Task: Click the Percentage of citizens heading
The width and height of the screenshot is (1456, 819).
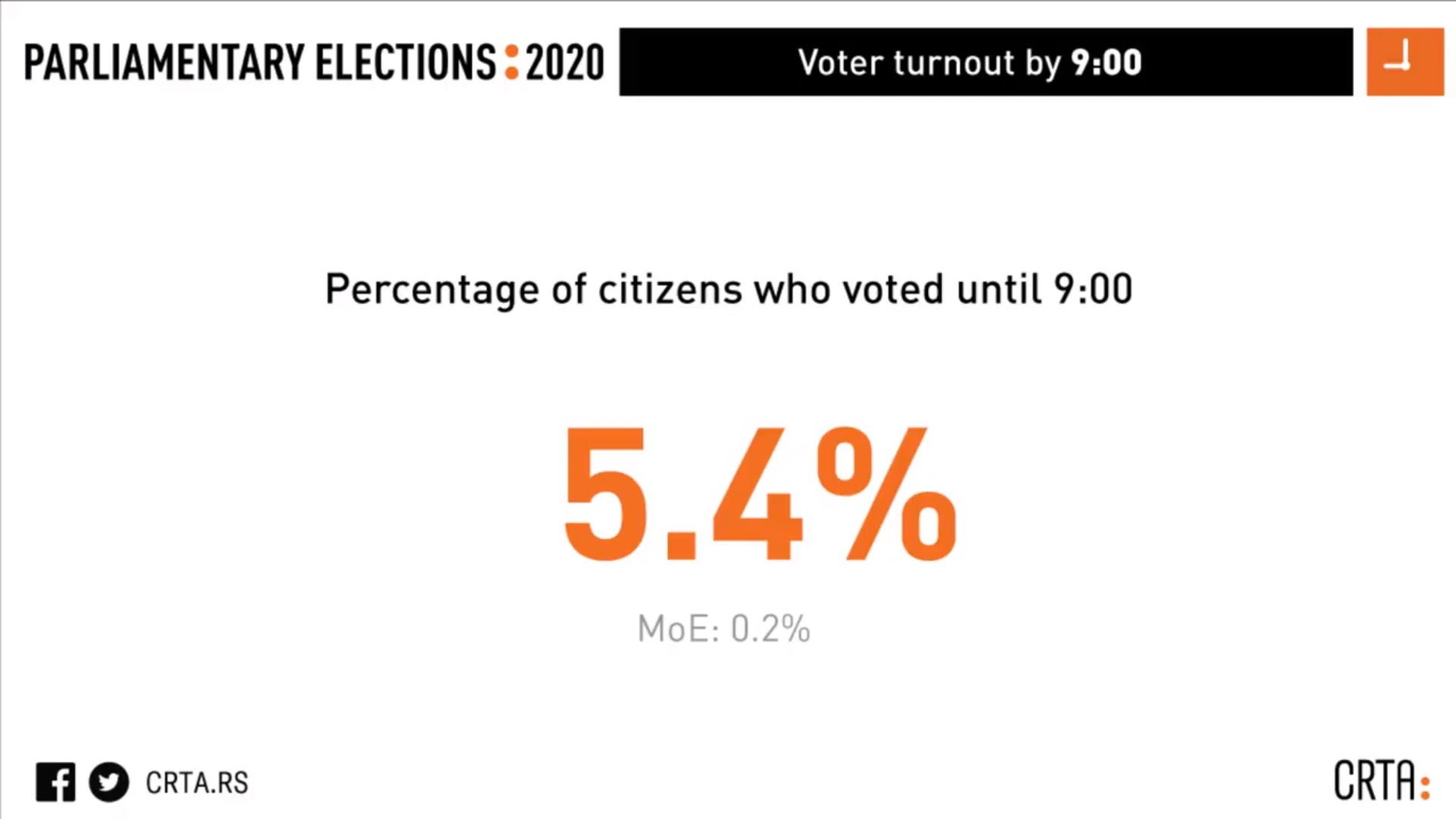Action: 728,289
